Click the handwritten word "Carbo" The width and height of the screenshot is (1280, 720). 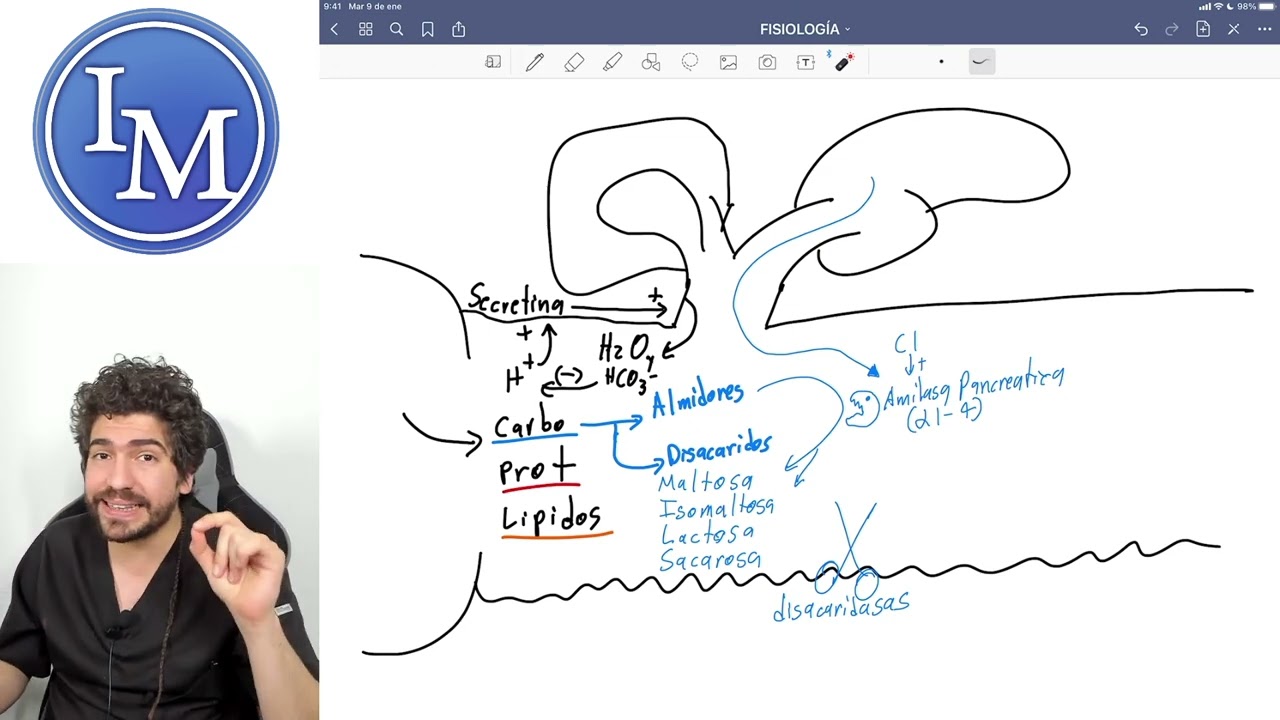click(x=529, y=424)
